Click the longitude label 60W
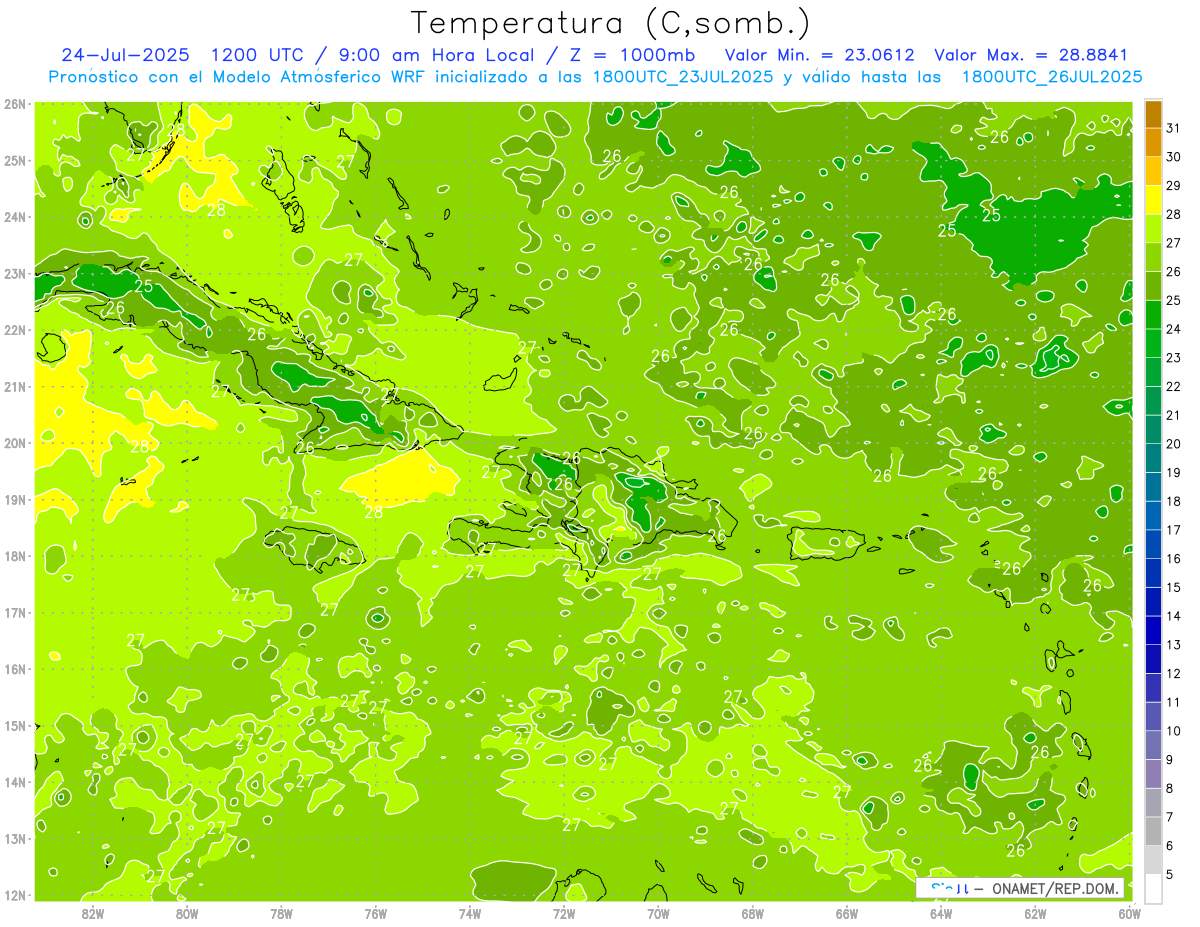This screenshot has width=1200, height=927. point(1129,912)
